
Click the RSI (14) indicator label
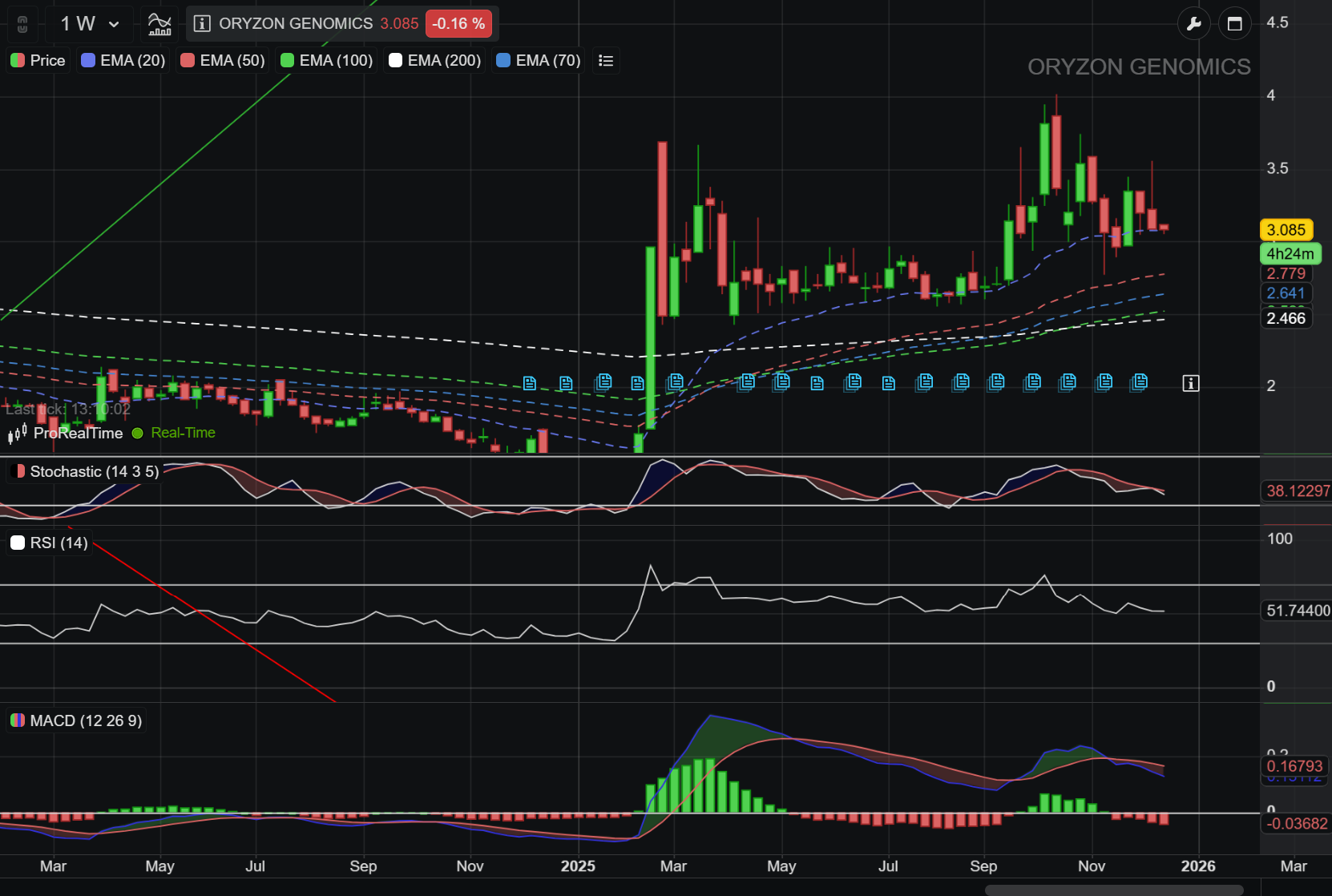pos(50,543)
